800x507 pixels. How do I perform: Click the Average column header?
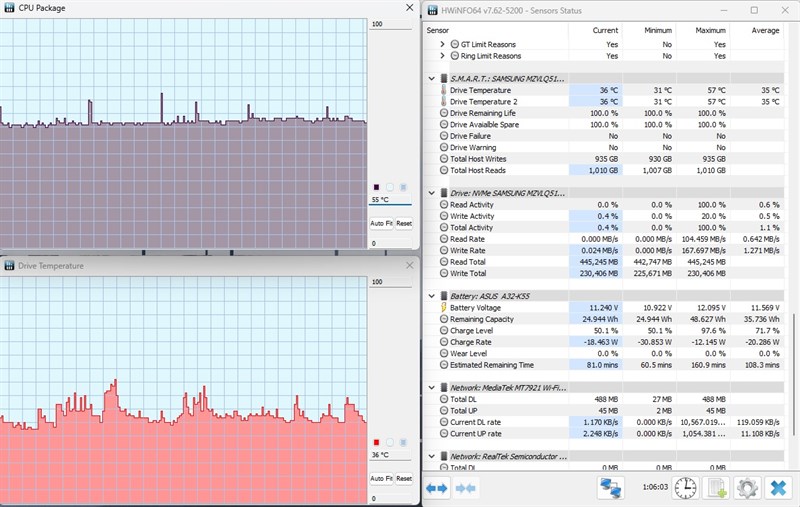click(765, 31)
